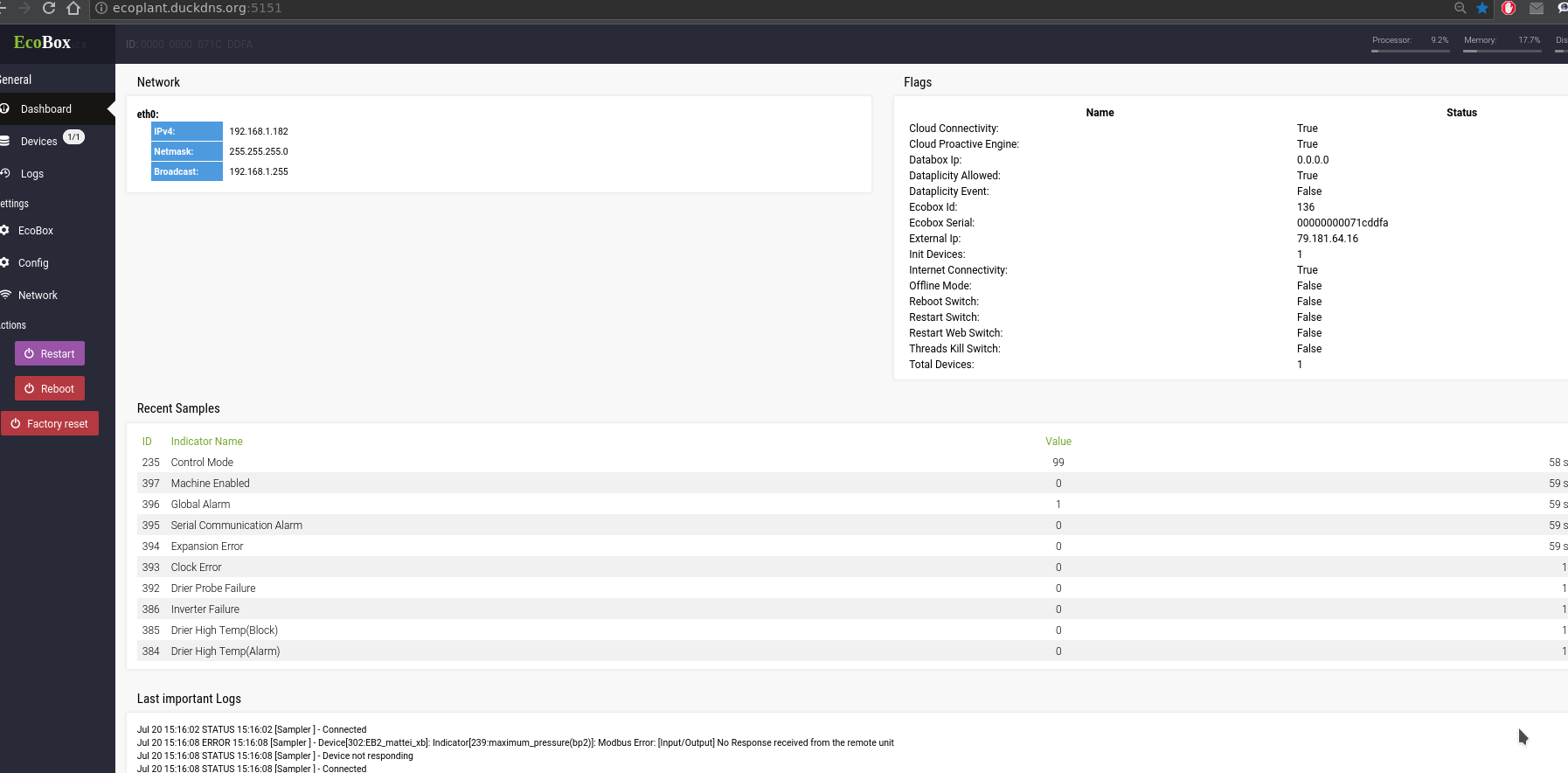Click the External Ip value 79.181.64.16
Viewport: 1568px width, 773px height.
1328,239
